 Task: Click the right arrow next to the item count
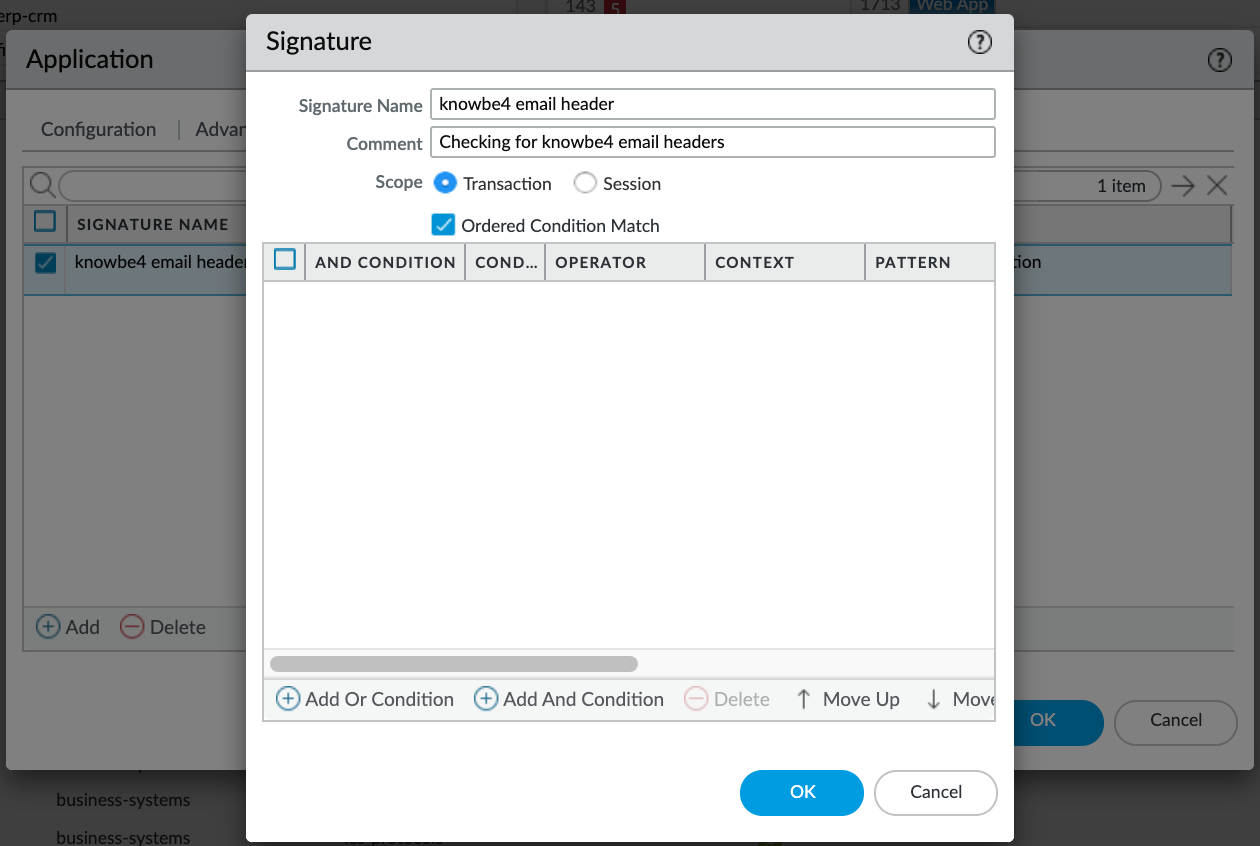click(1184, 185)
